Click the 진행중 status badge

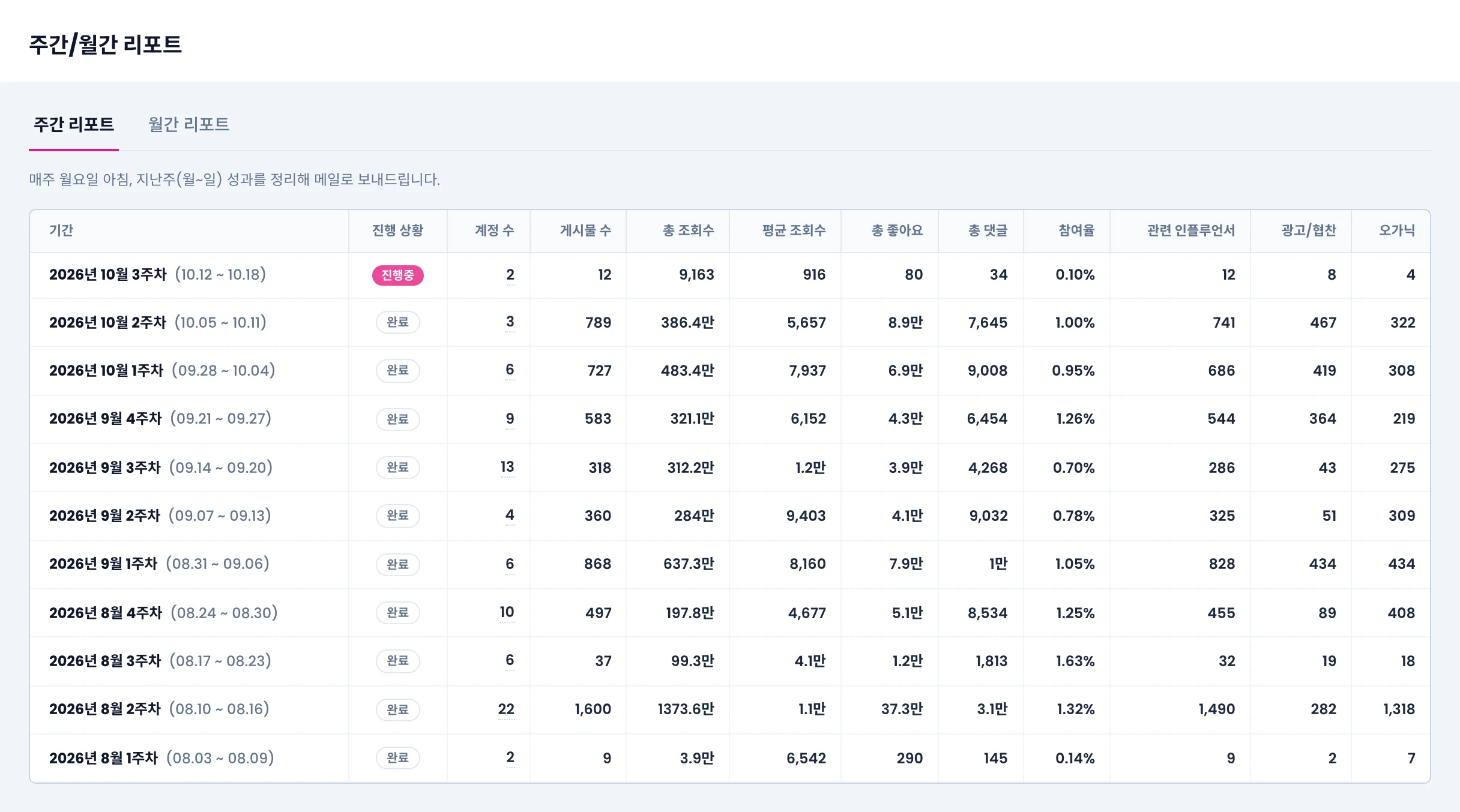(397, 275)
